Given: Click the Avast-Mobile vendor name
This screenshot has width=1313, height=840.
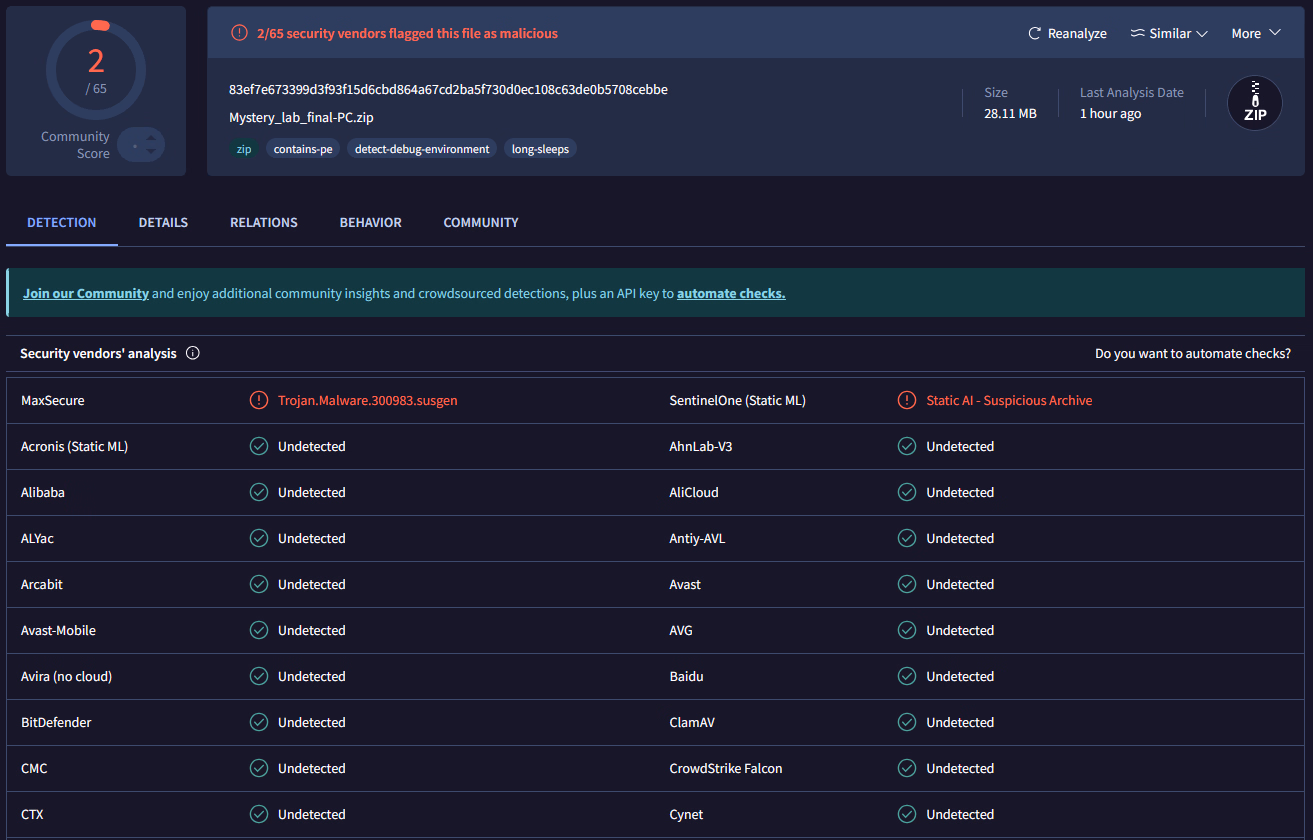Looking at the screenshot, I should 58,630.
